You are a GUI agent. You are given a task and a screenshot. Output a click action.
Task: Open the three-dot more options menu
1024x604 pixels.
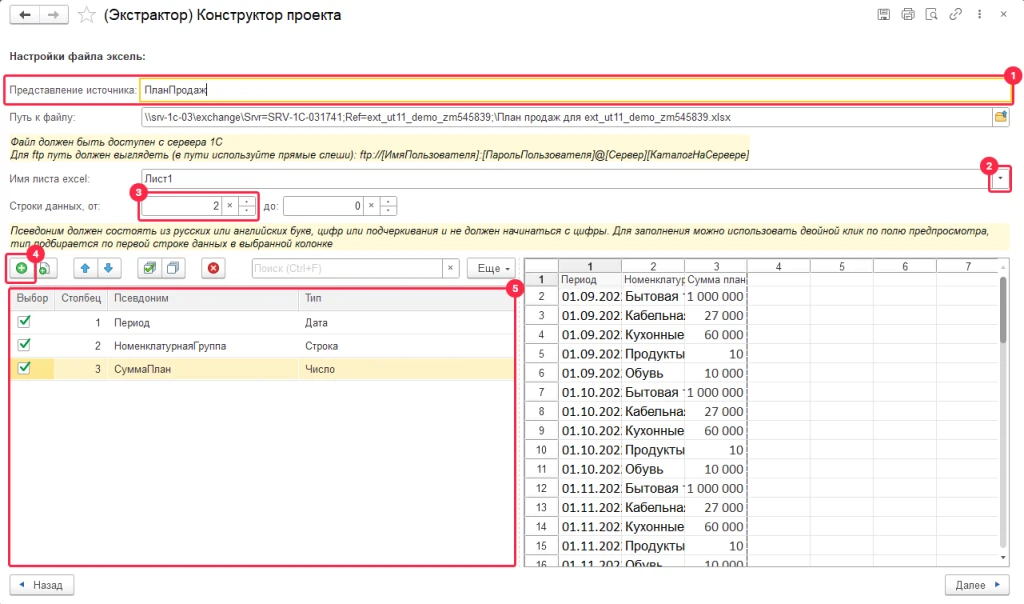pos(979,15)
